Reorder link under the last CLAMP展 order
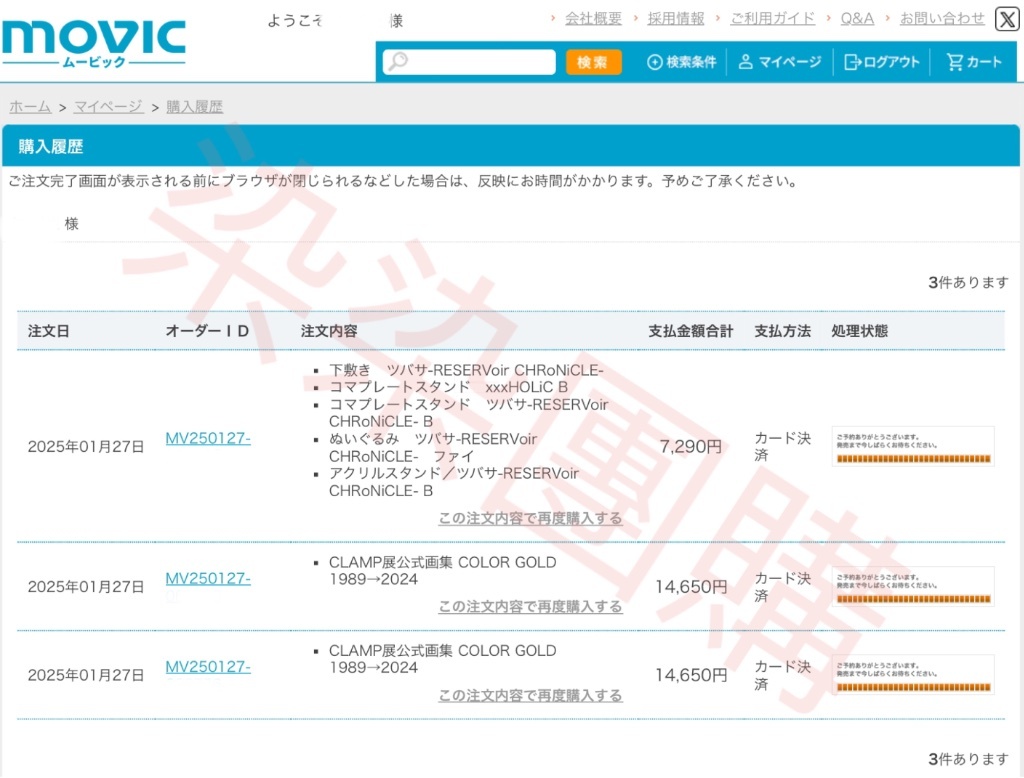 [x=530, y=696]
